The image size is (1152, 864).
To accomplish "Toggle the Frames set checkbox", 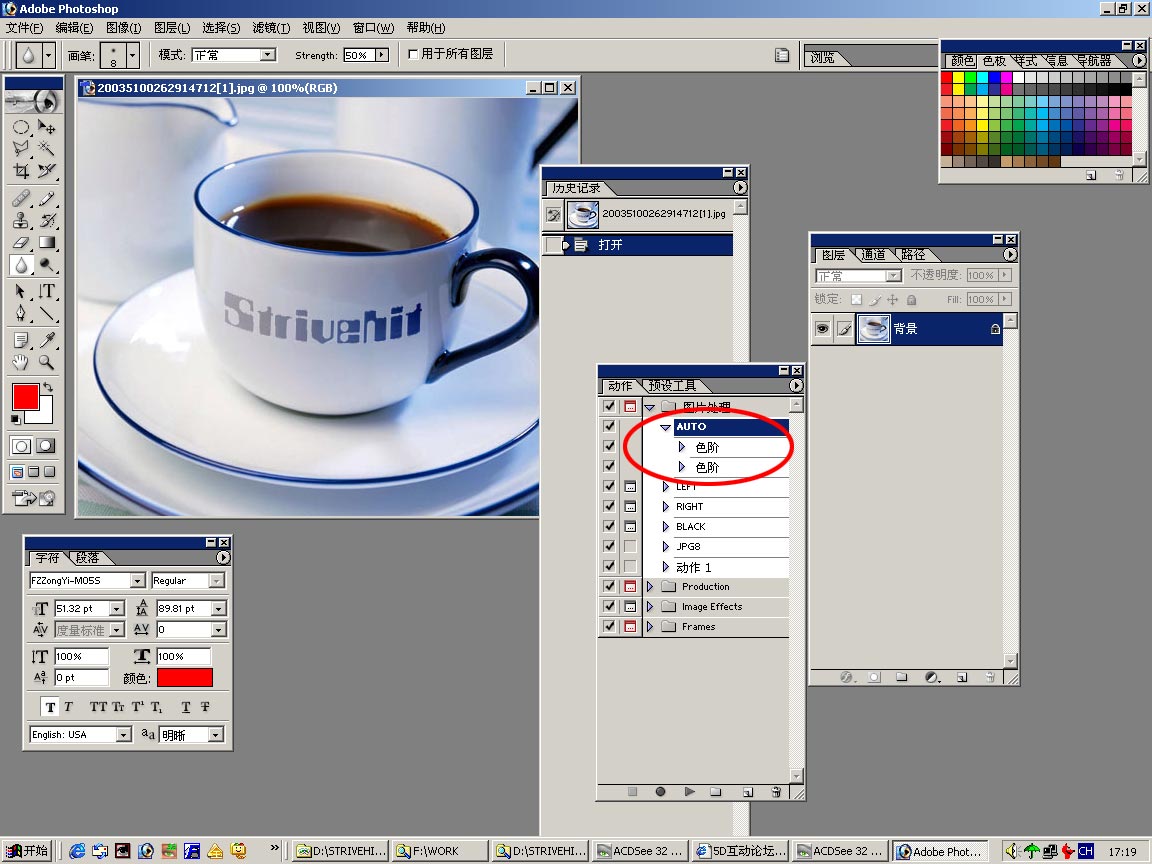I will pos(609,626).
